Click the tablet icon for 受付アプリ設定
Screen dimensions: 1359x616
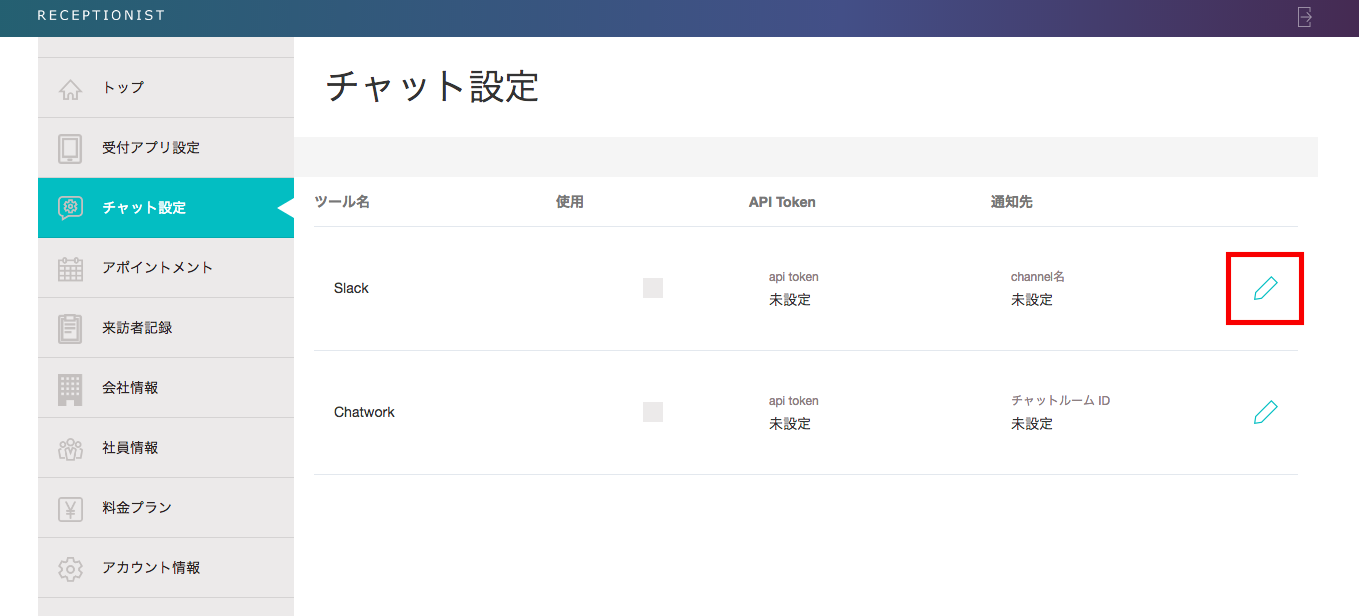(70, 148)
